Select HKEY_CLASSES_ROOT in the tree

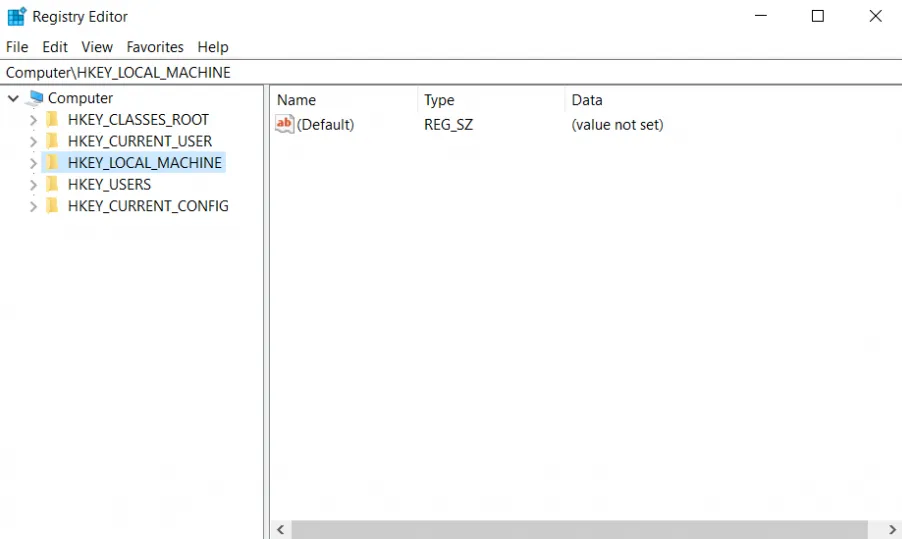tap(138, 120)
